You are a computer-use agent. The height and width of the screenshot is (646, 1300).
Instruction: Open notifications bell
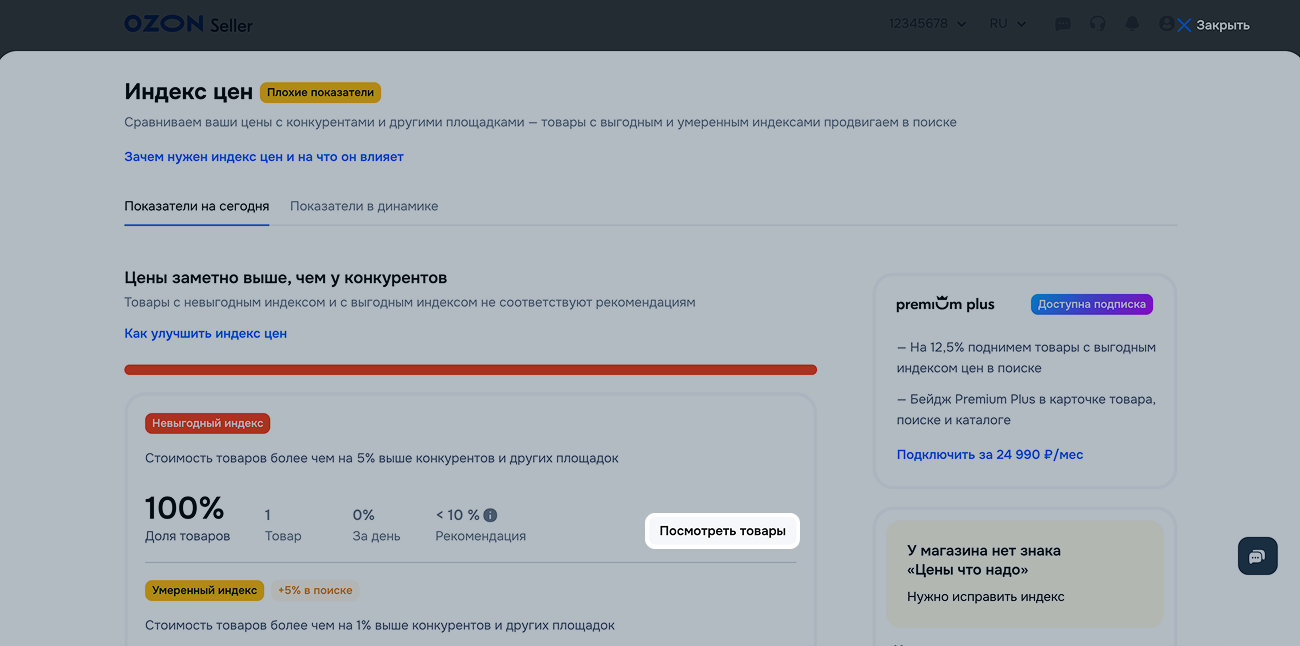coord(1132,24)
